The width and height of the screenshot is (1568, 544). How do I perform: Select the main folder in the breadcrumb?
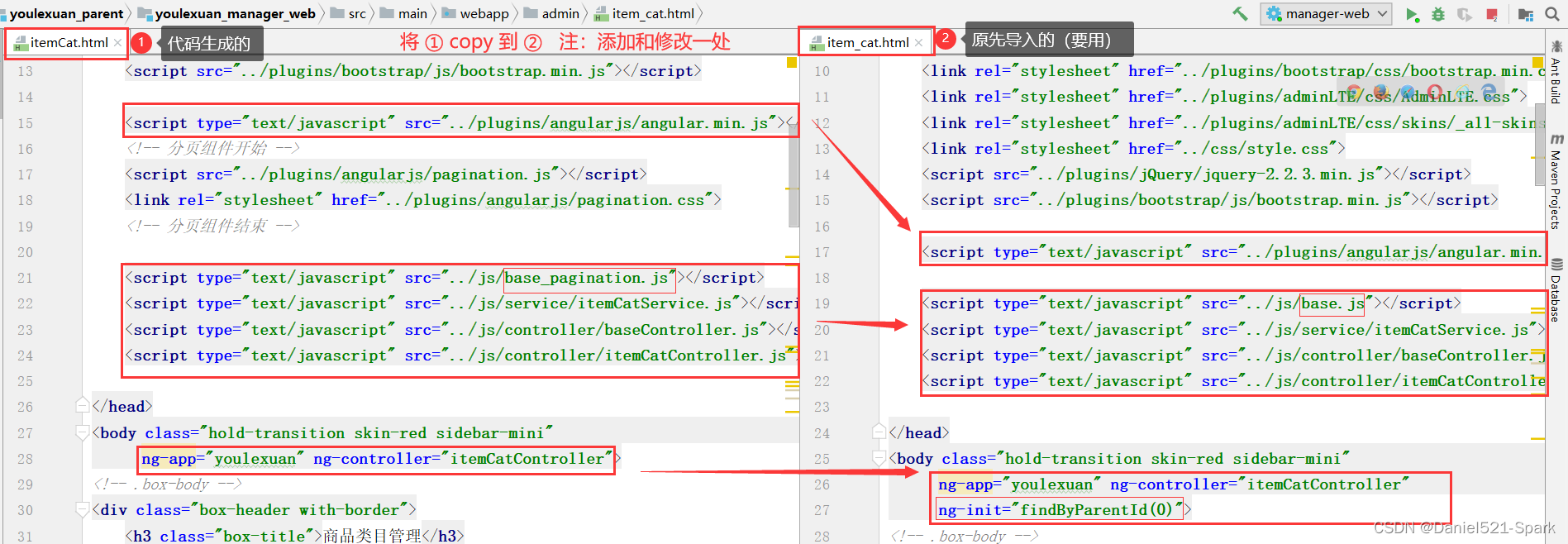click(x=404, y=13)
